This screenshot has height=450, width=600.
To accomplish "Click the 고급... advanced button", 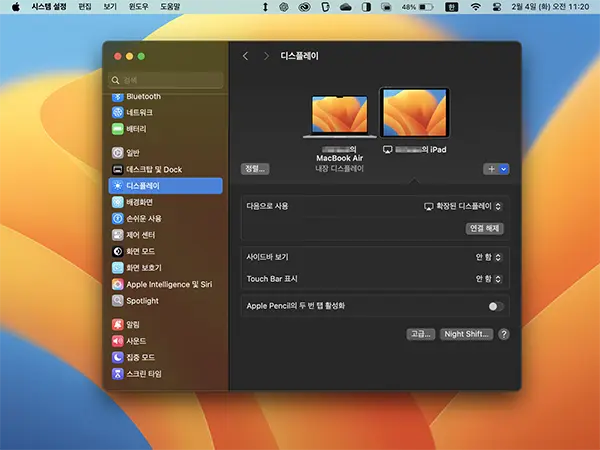I will click(x=421, y=334).
